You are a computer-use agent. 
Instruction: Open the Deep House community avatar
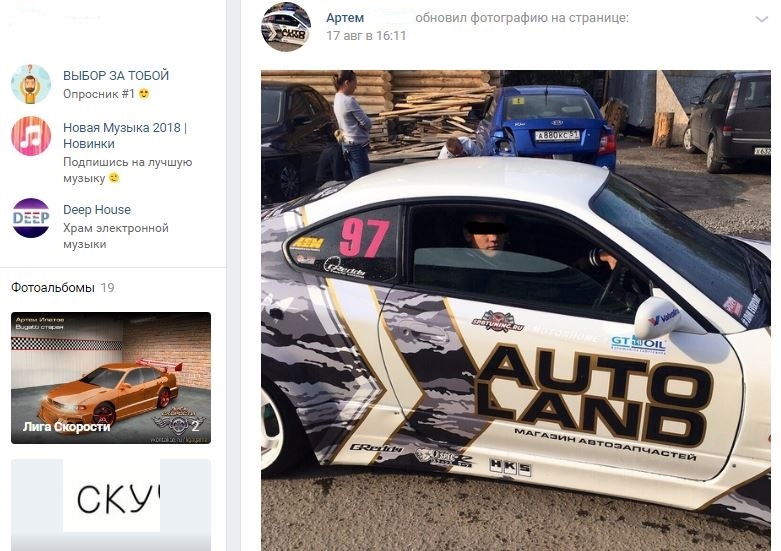click(x=31, y=218)
